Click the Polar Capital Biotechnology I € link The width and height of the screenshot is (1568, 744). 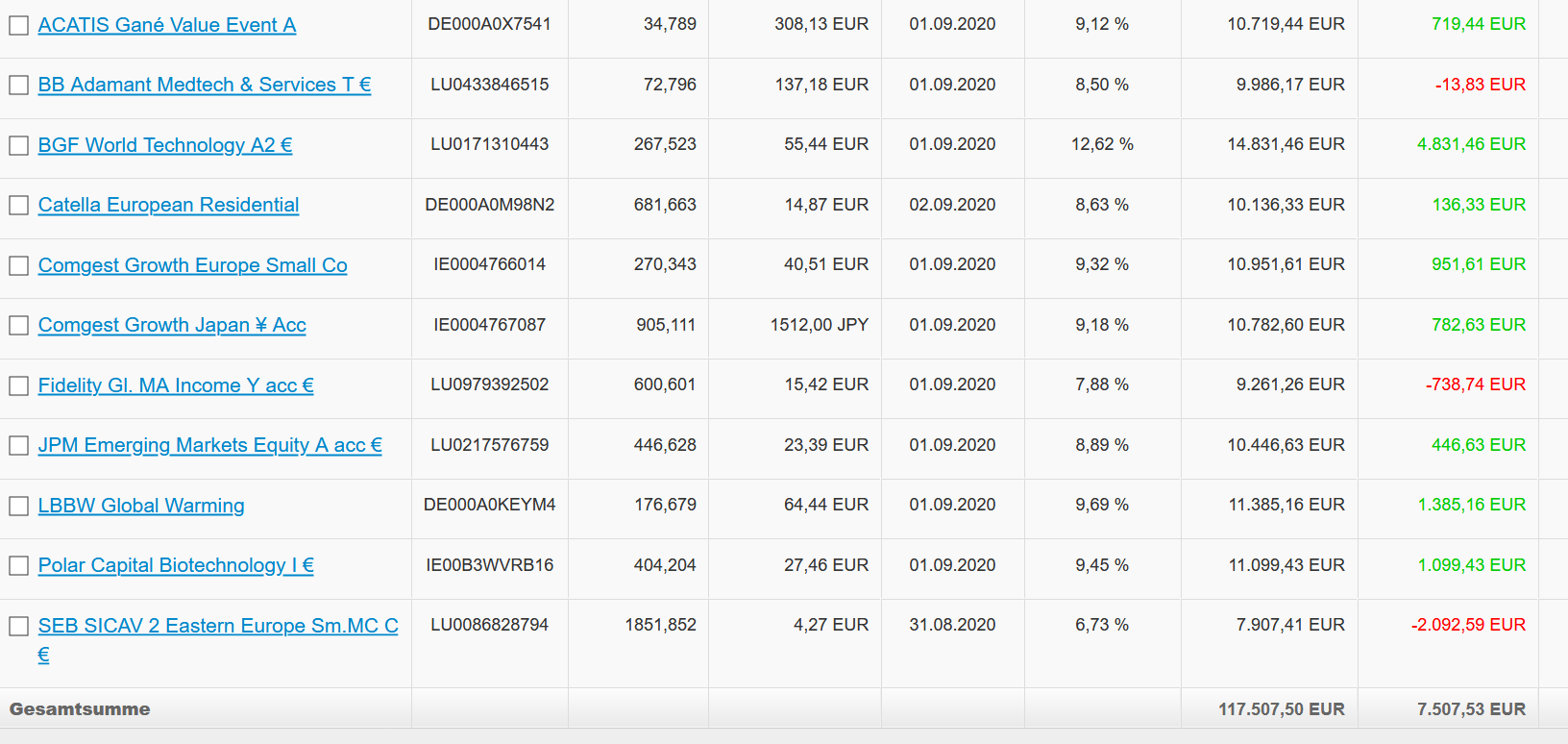coord(176,565)
